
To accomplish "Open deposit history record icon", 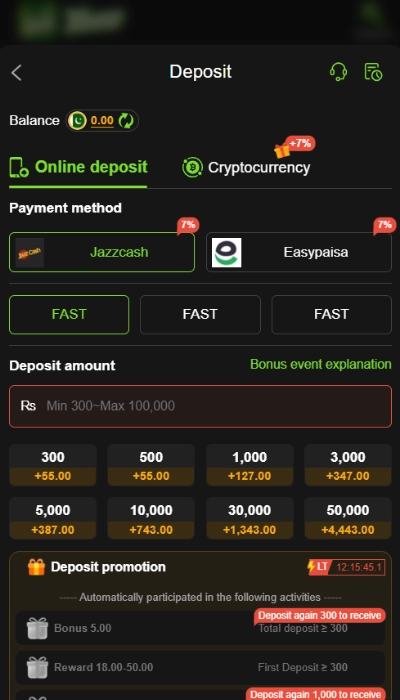I will (x=373, y=72).
